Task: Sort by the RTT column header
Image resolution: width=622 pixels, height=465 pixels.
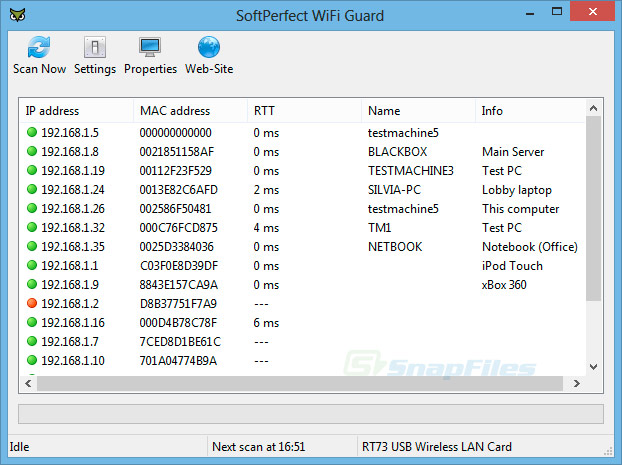Action: tap(304, 111)
